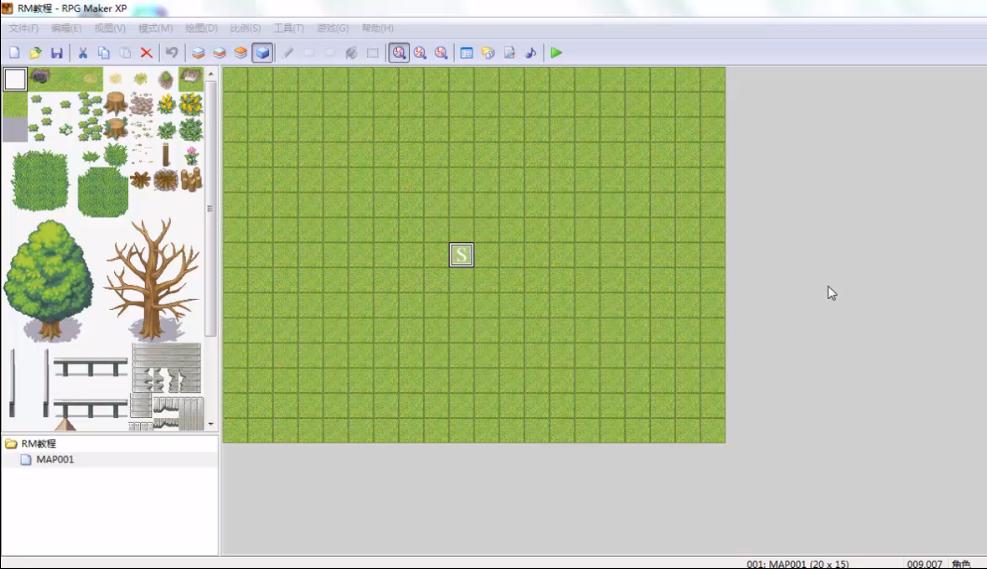Create a new project with New icon
Viewport: 987px width, 569px height.
click(14, 53)
